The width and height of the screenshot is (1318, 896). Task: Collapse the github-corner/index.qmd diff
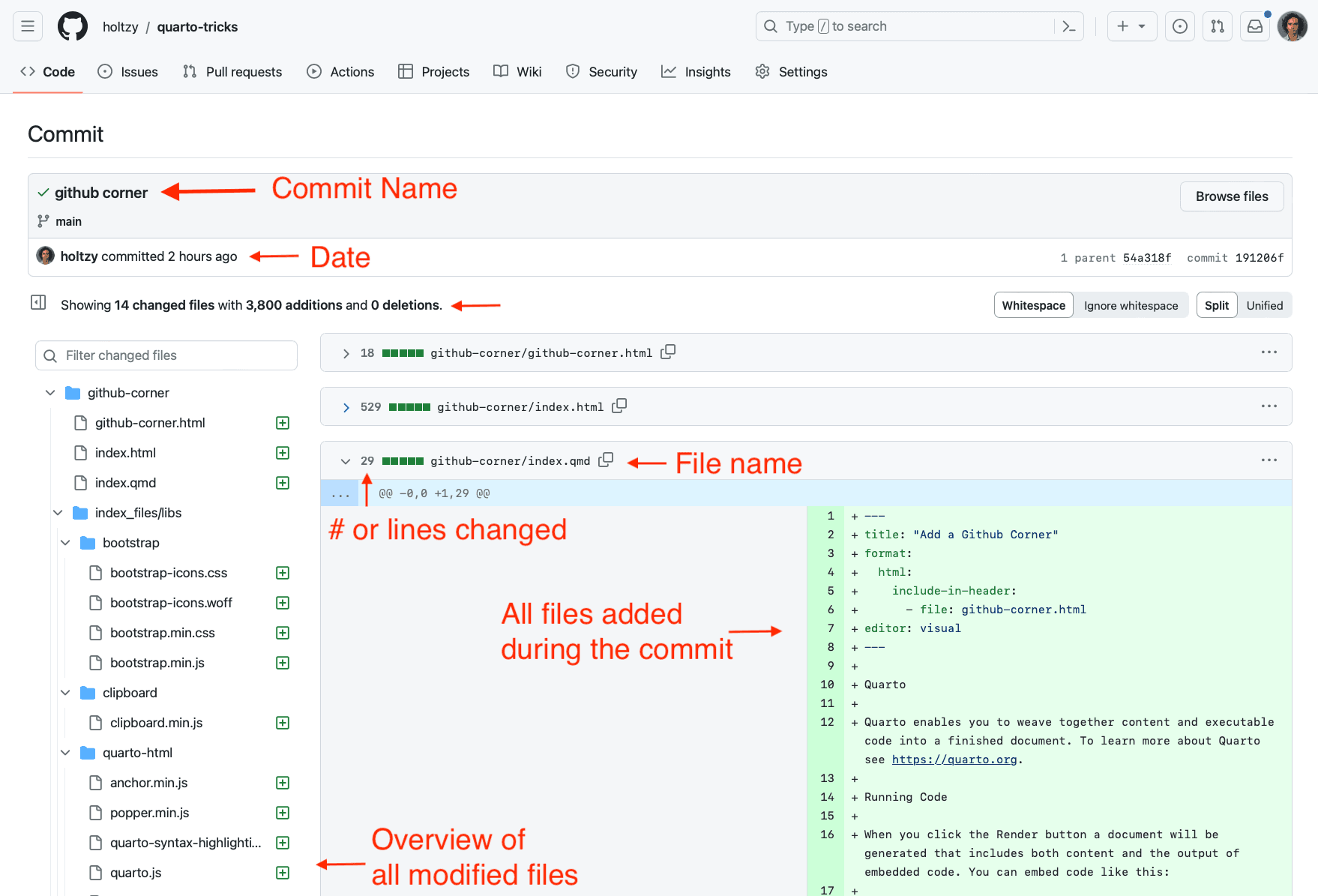[346, 461]
